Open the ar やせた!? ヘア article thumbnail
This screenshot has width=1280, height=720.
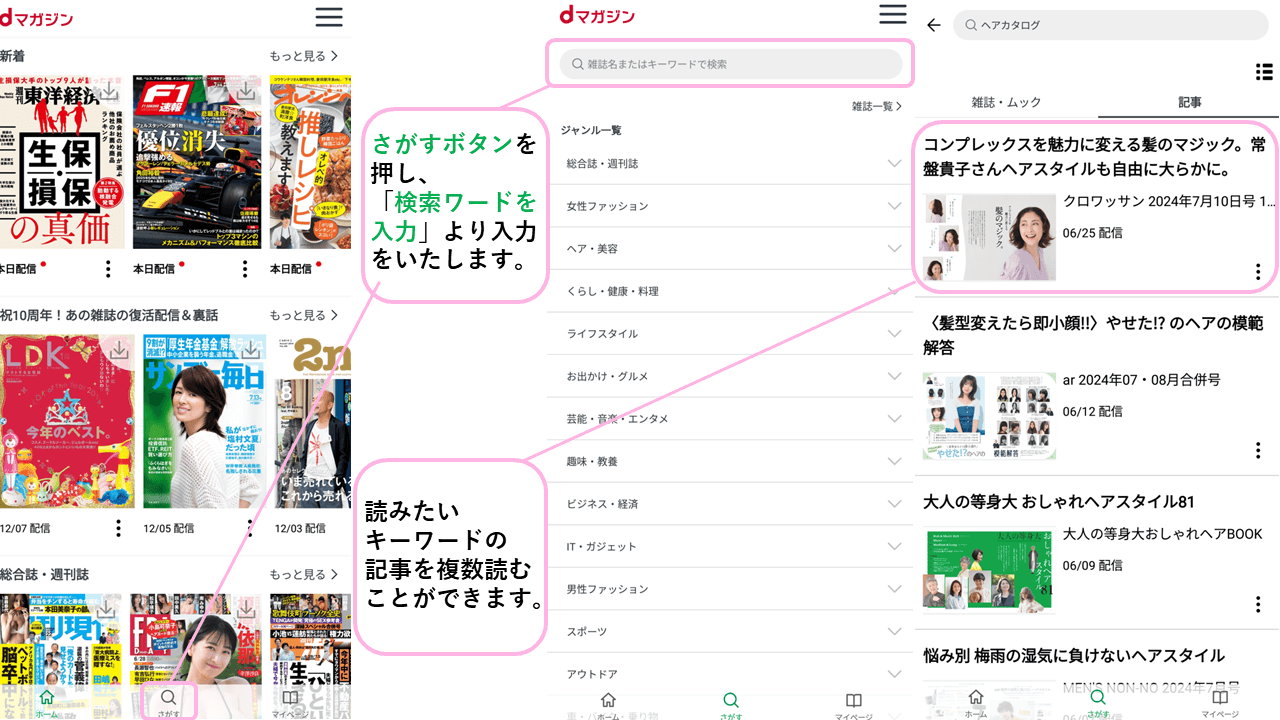[989, 416]
